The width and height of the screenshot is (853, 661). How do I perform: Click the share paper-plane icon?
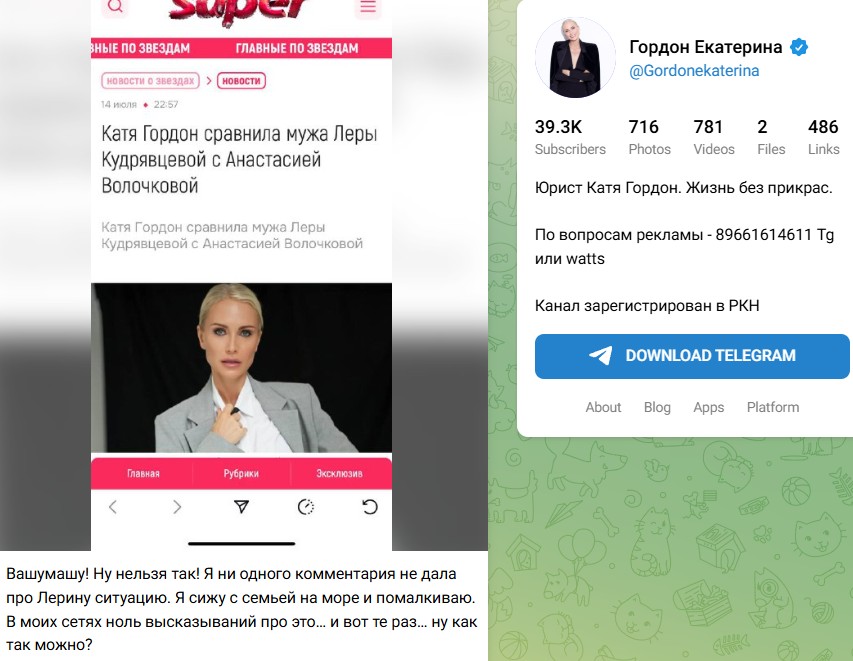241,507
